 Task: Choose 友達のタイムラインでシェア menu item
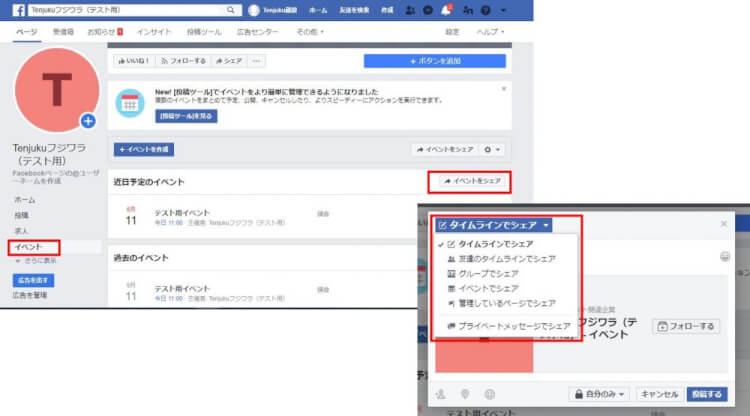[x=507, y=259]
